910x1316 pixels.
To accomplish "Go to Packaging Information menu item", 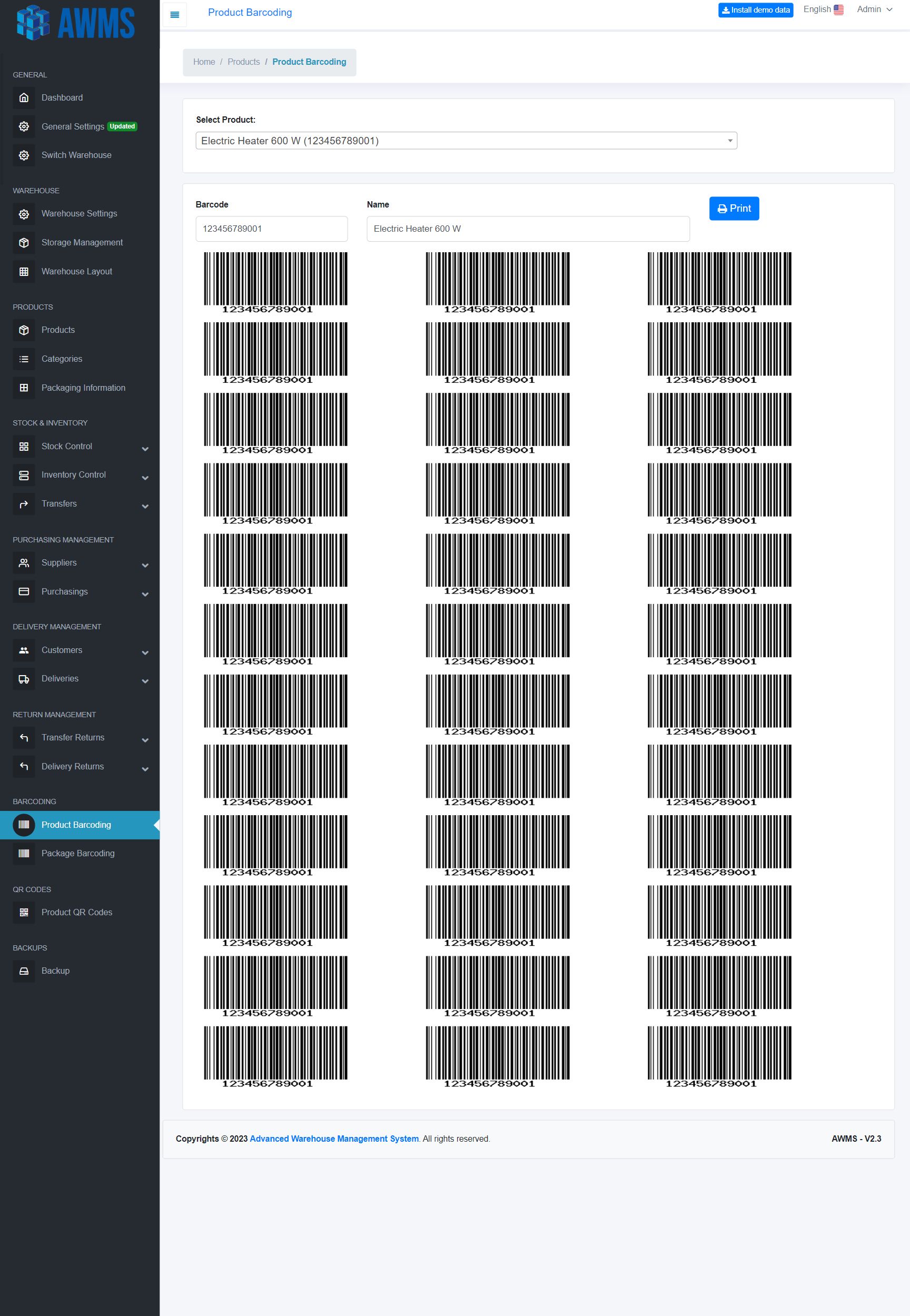I will [x=83, y=388].
